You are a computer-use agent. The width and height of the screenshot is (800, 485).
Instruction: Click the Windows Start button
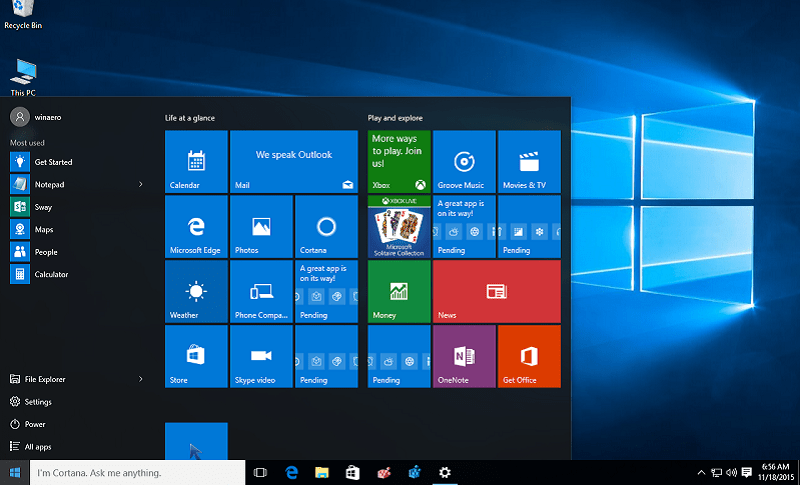15,473
